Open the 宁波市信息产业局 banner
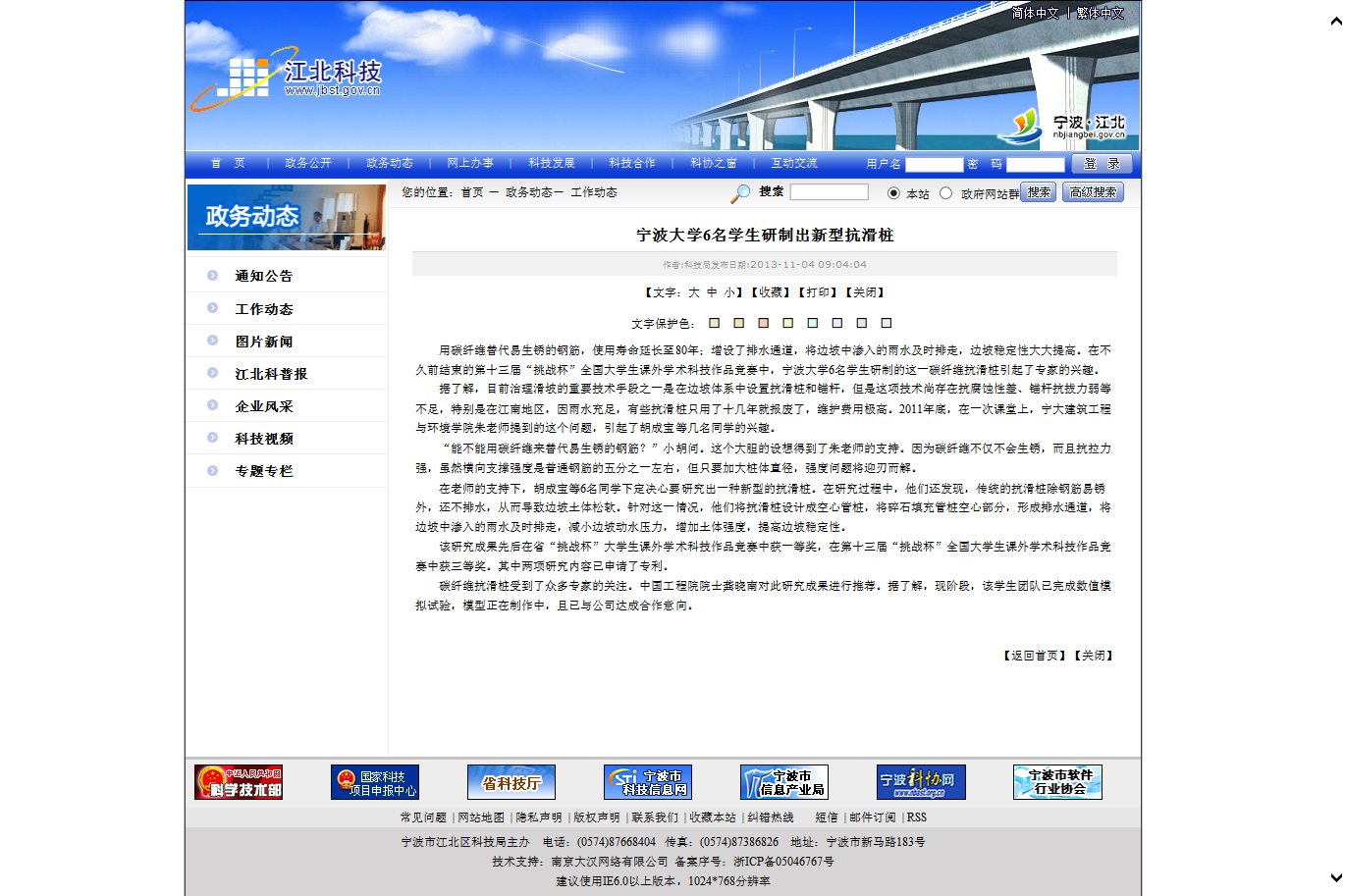The height and width of the screenshot is (896, 1345). click(784, 782)
